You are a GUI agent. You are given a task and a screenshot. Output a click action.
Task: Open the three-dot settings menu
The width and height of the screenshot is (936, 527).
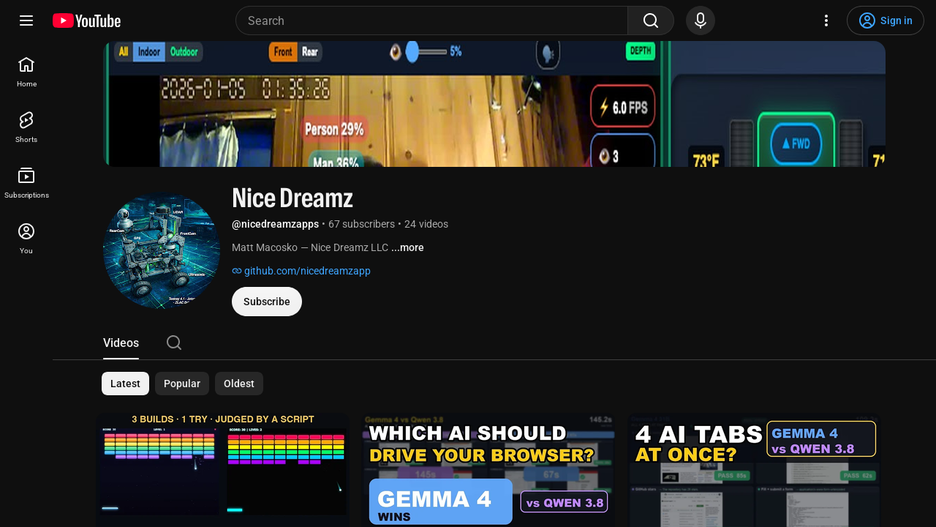[826, 21]
